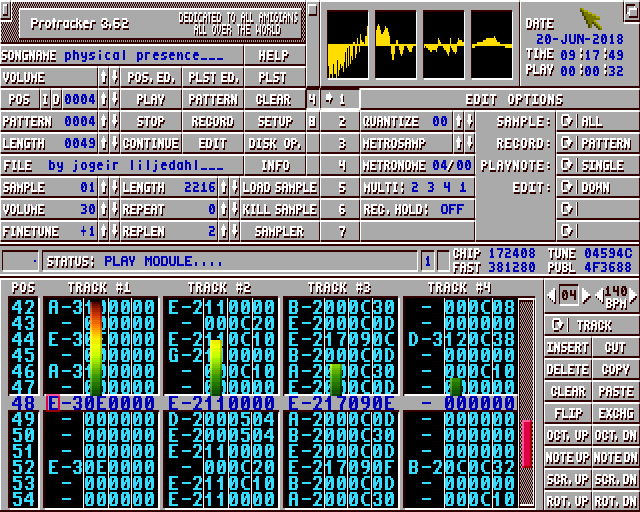The image size is (640, 512).
Task: Click the OCT. UP button
Action: (x=567, y=436)
